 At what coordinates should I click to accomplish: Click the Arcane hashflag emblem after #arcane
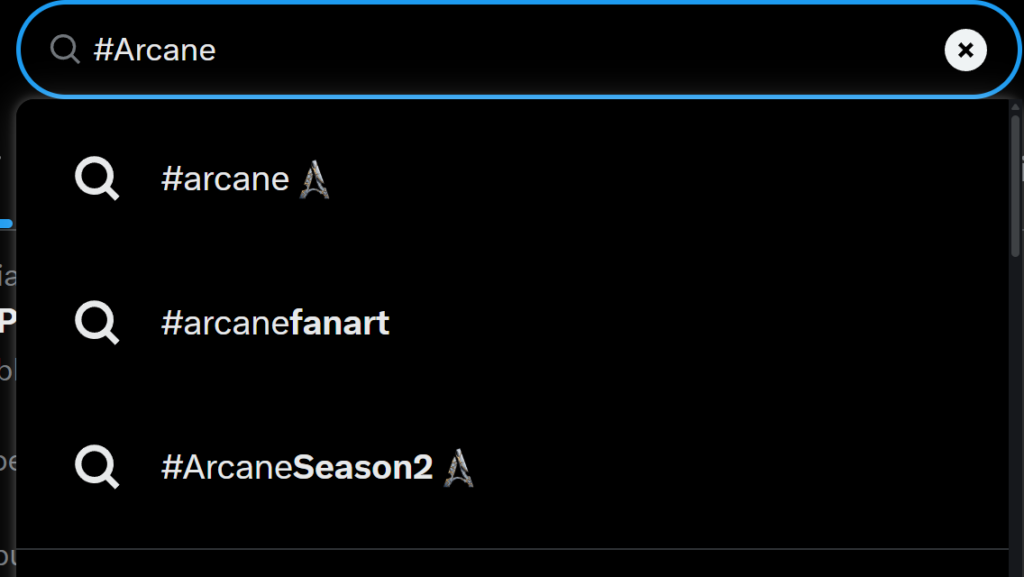(x=314, y=179)
